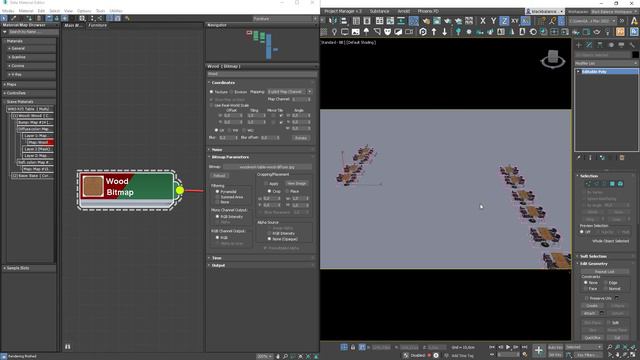Image resolution: width=640 pixels, height=360 pixels.
Task: Play the animation
Action: (508, 347)
